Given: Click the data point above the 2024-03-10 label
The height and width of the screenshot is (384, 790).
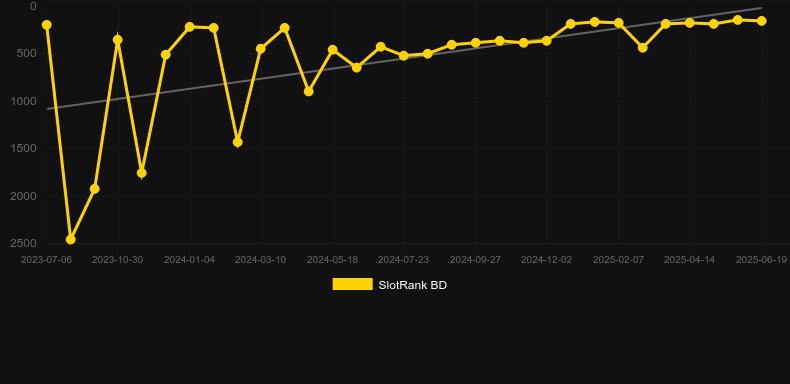Looking at the screenshot, I should point(260,49).
